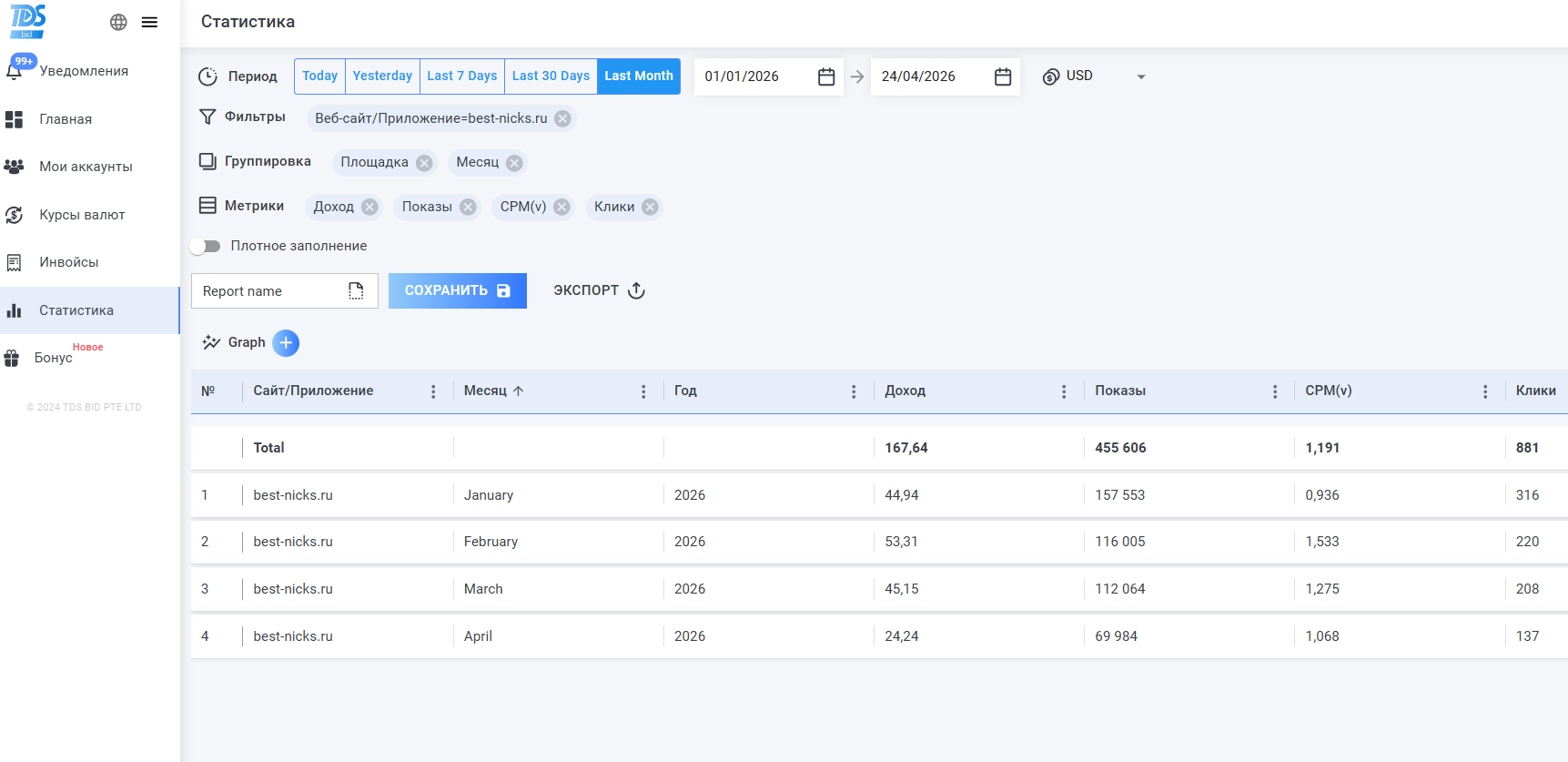Sort by Клики column header
The height and width of the screenshot is (762, 1568).
(x=1536, y=391)
